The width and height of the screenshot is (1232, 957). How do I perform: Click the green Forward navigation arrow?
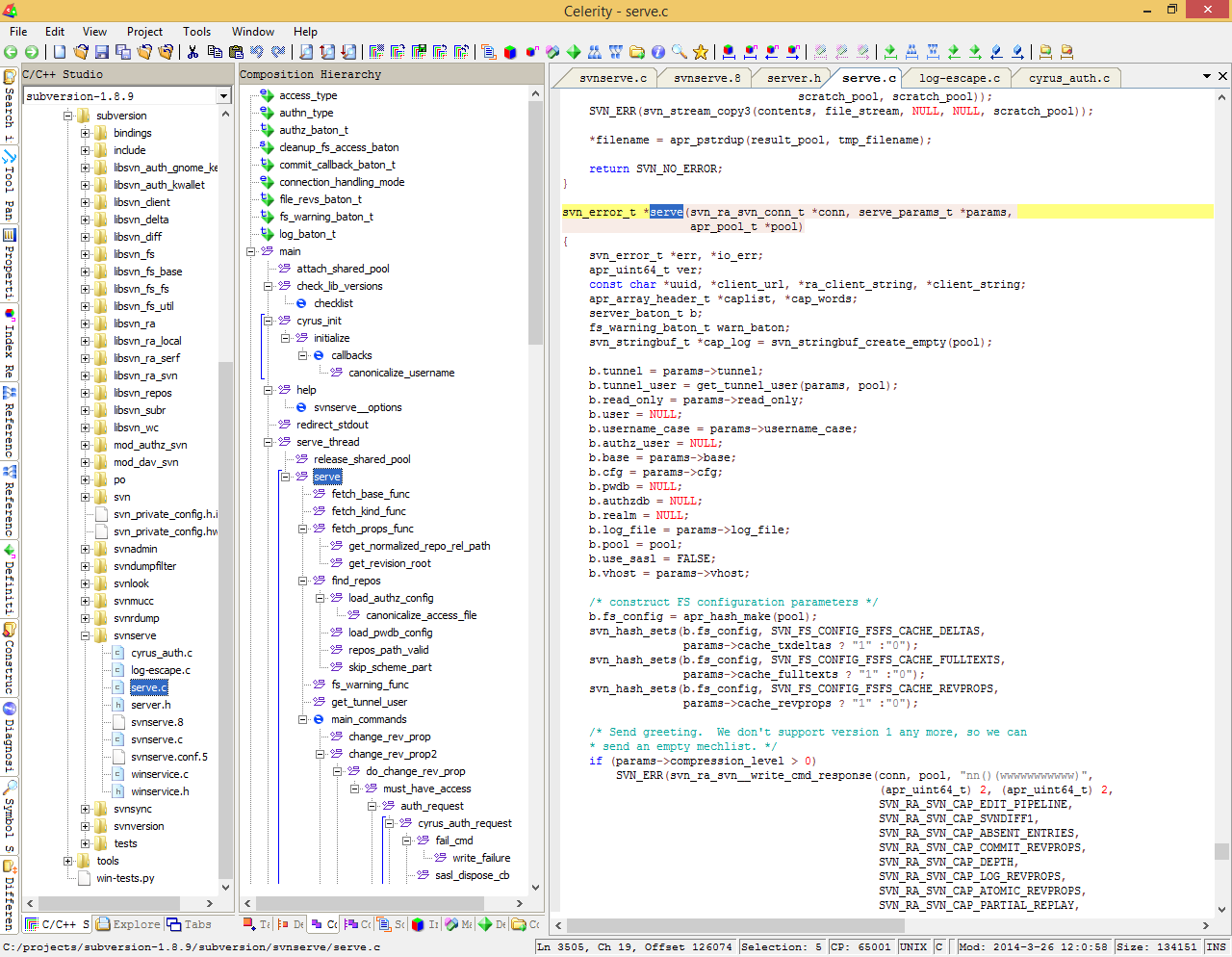click(x=32, y=52)
